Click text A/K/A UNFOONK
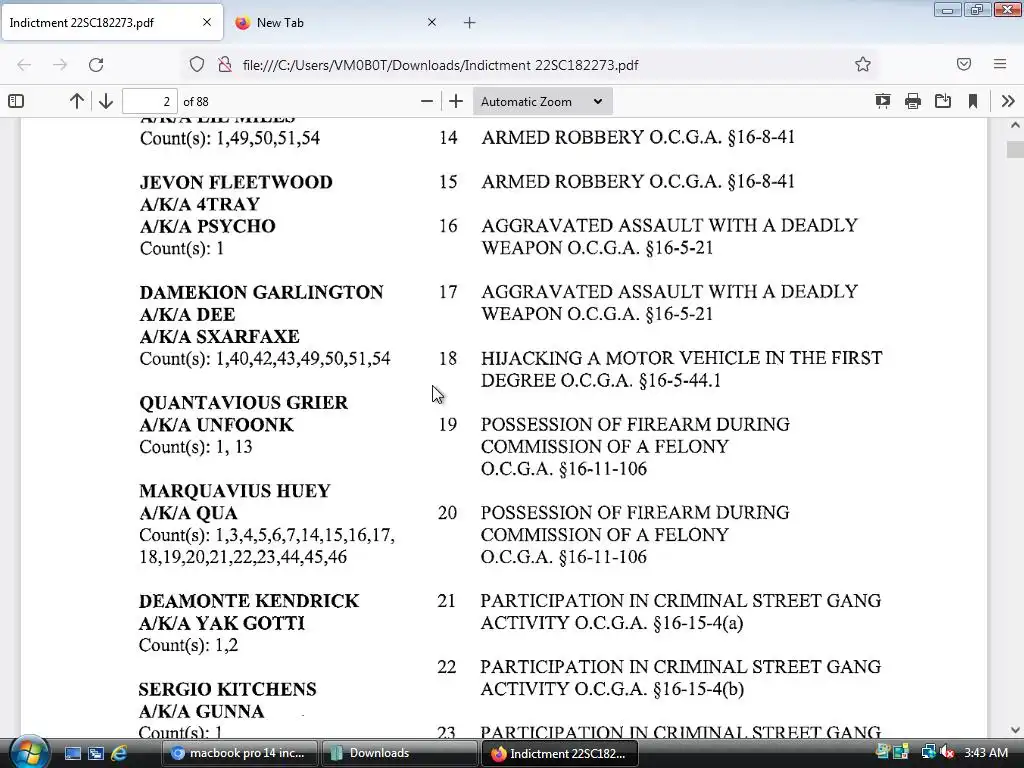 pyautogui.click(x=216, y=424)
